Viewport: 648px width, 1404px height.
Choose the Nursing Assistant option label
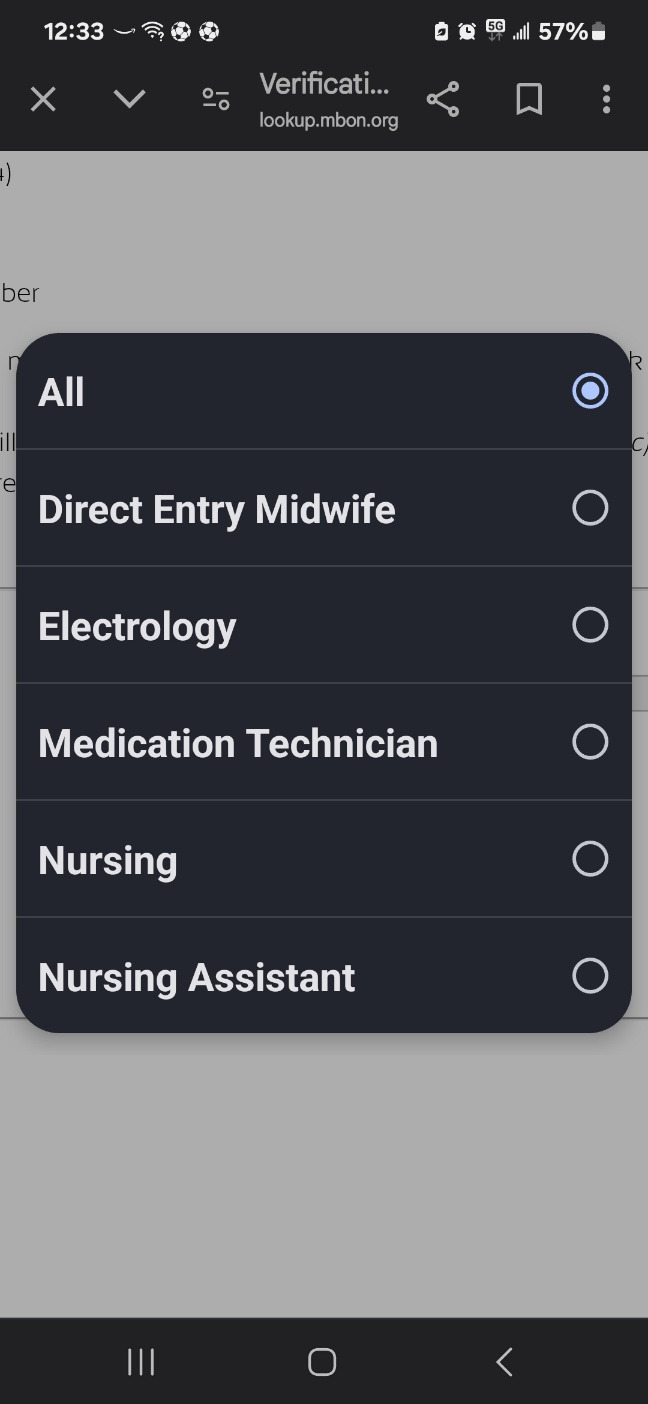[x=196, y=977]
